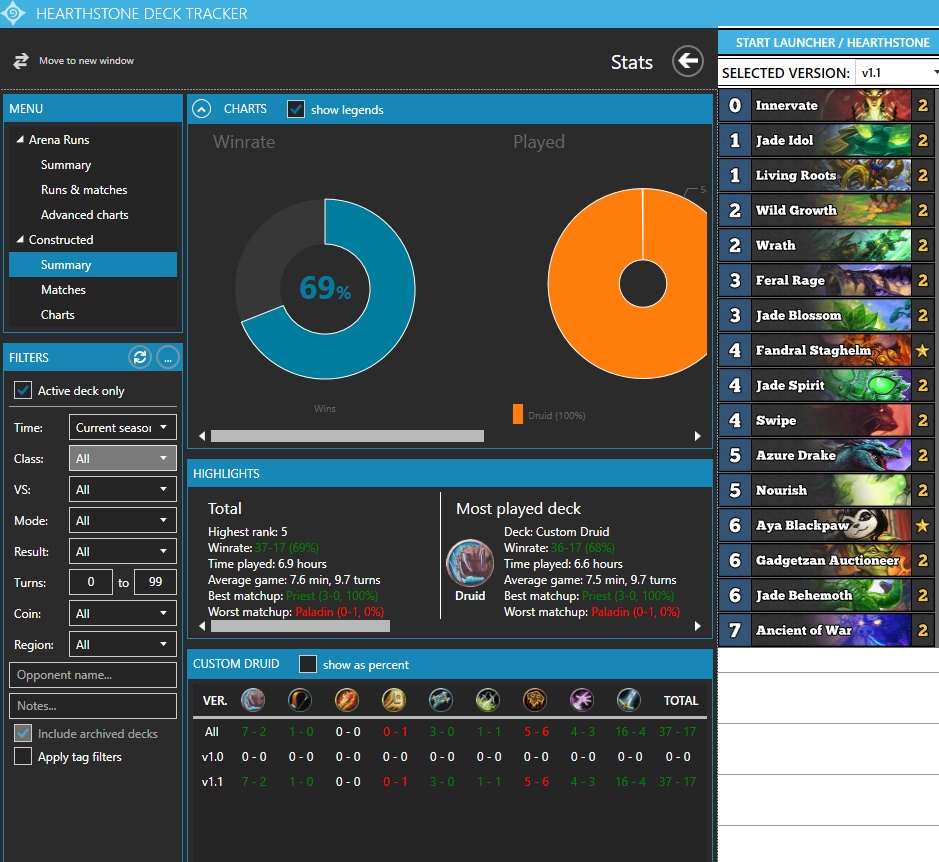Go back using the Stats arrow button
Viewport: 939px width, 862px height.
pos(687,61)
